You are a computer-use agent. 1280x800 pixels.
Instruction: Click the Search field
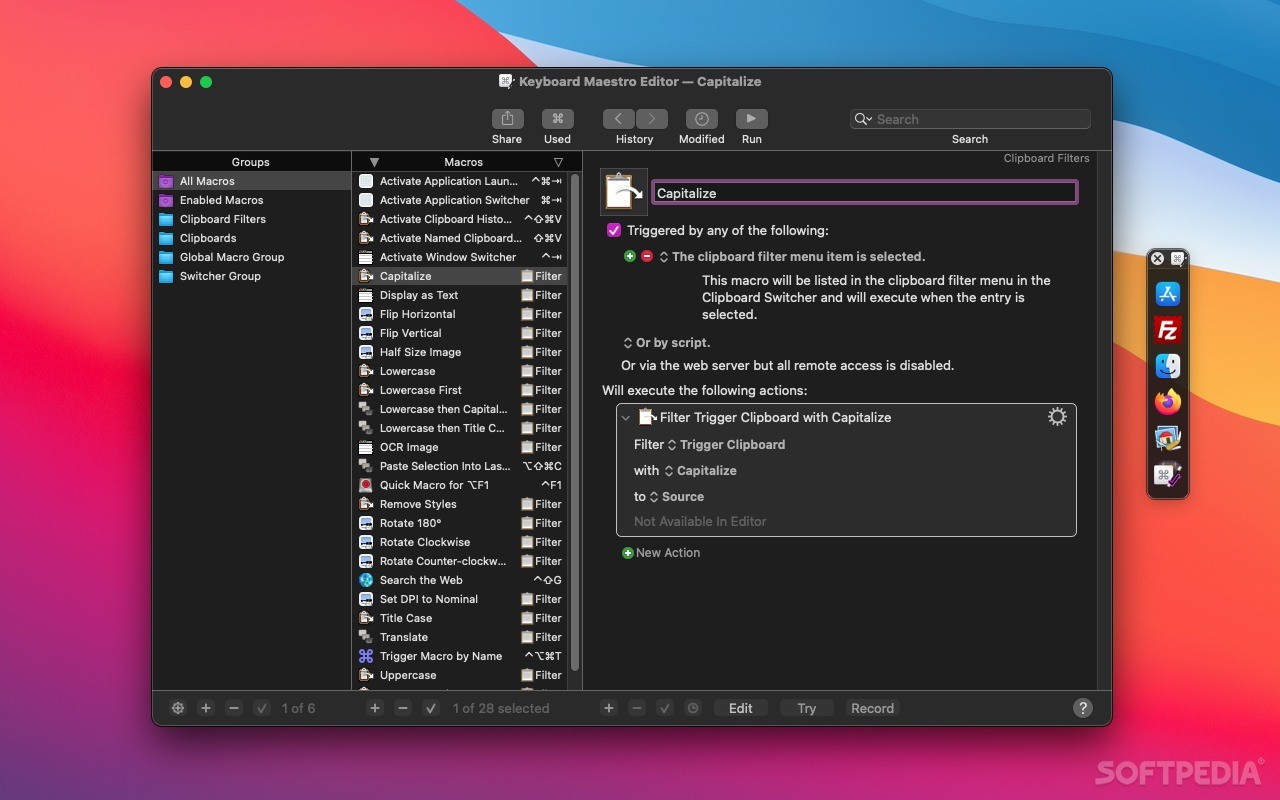(x=970, y=119)
